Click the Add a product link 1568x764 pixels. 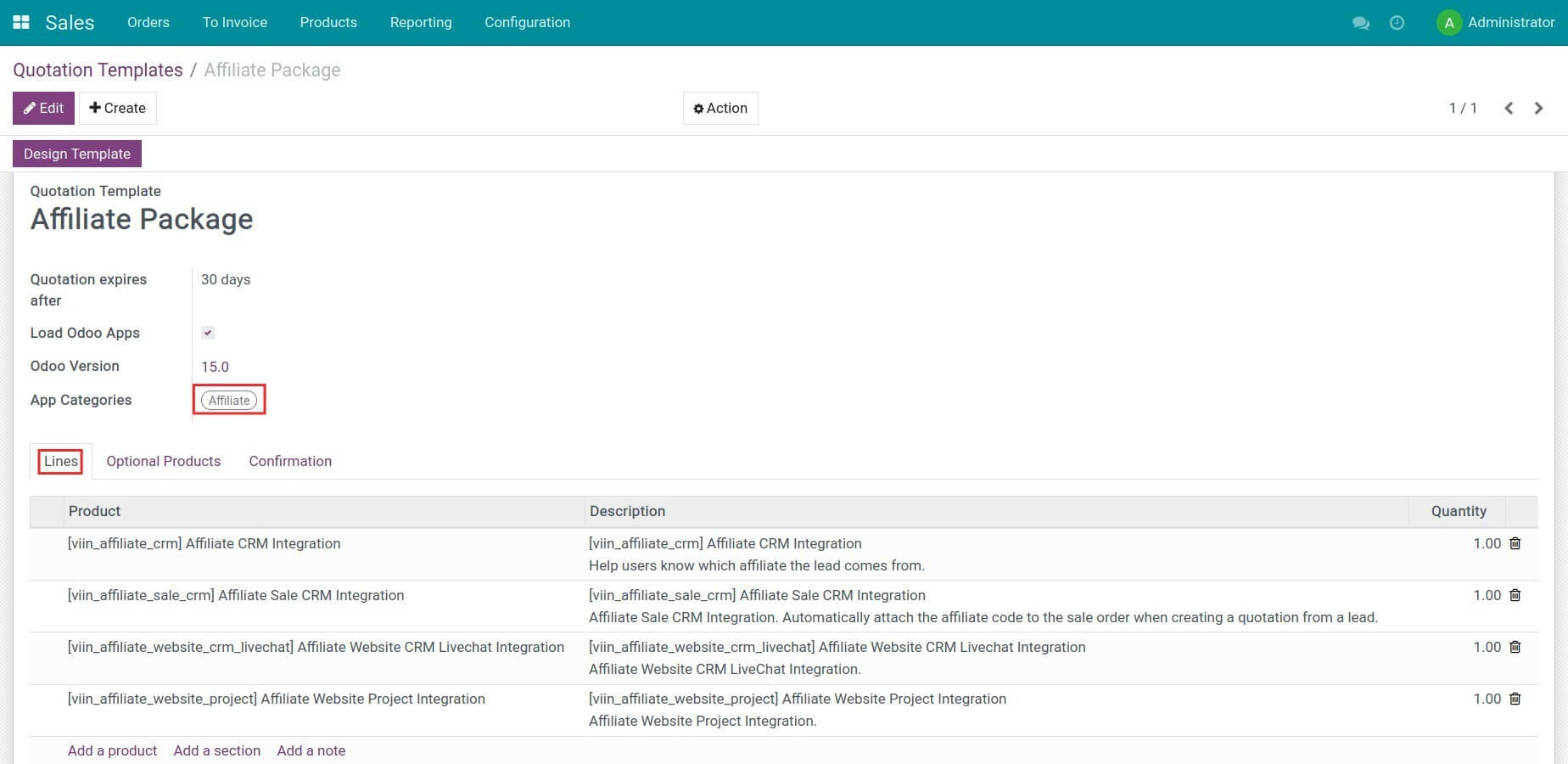112,750
